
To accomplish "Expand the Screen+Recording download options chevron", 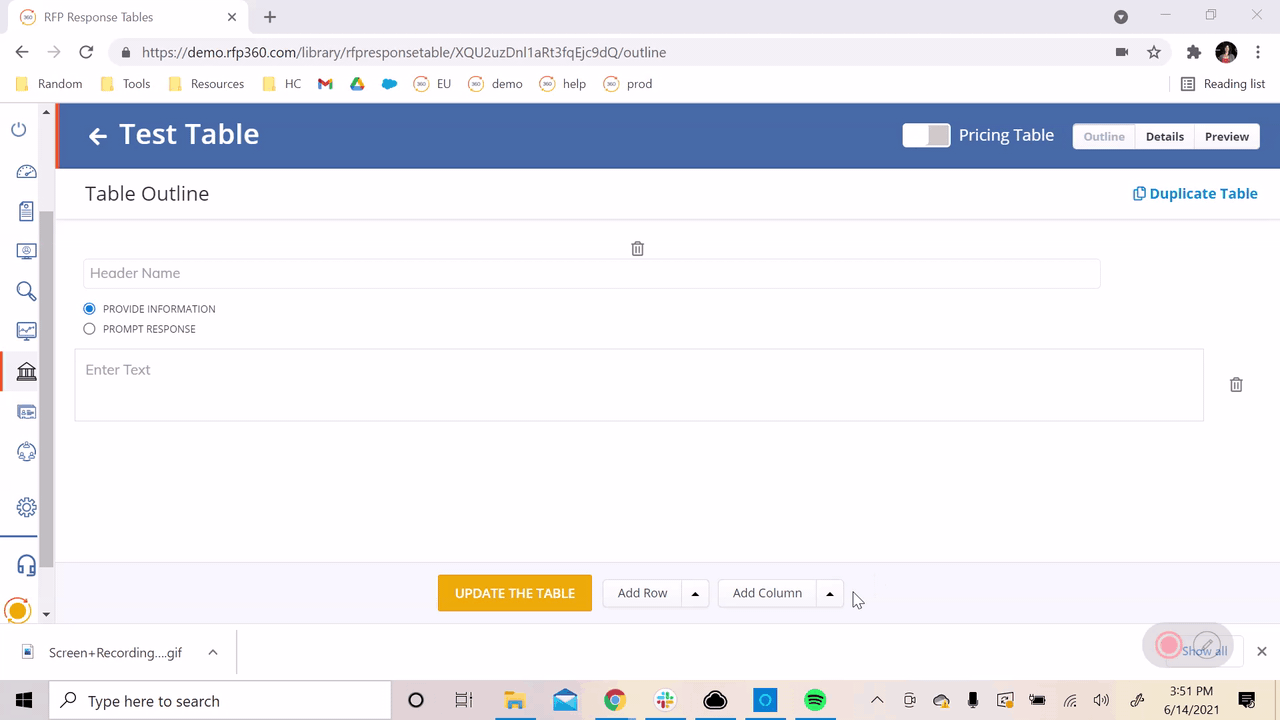I will [x=212, y=652].
